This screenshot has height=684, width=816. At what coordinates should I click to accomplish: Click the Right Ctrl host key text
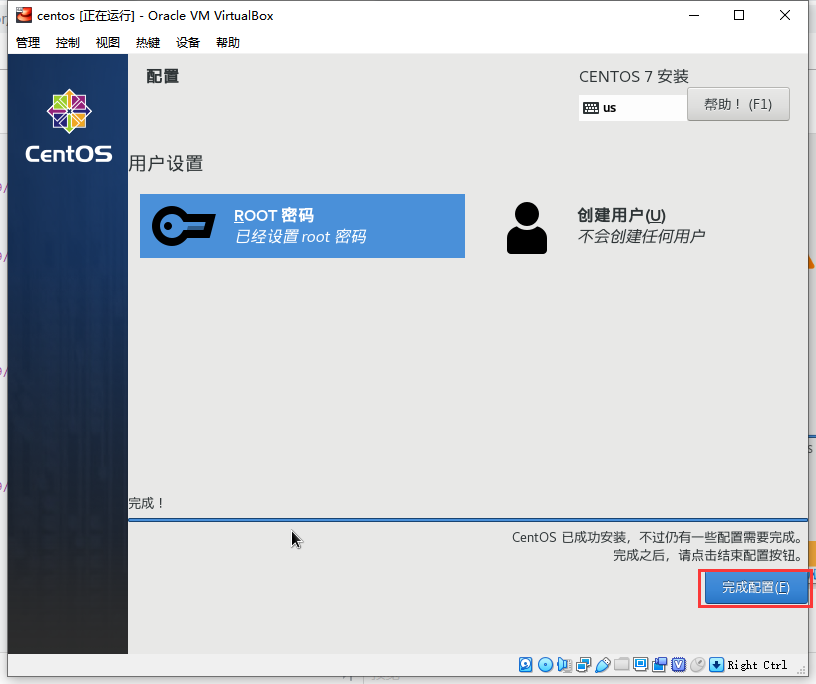pos(757,665)
